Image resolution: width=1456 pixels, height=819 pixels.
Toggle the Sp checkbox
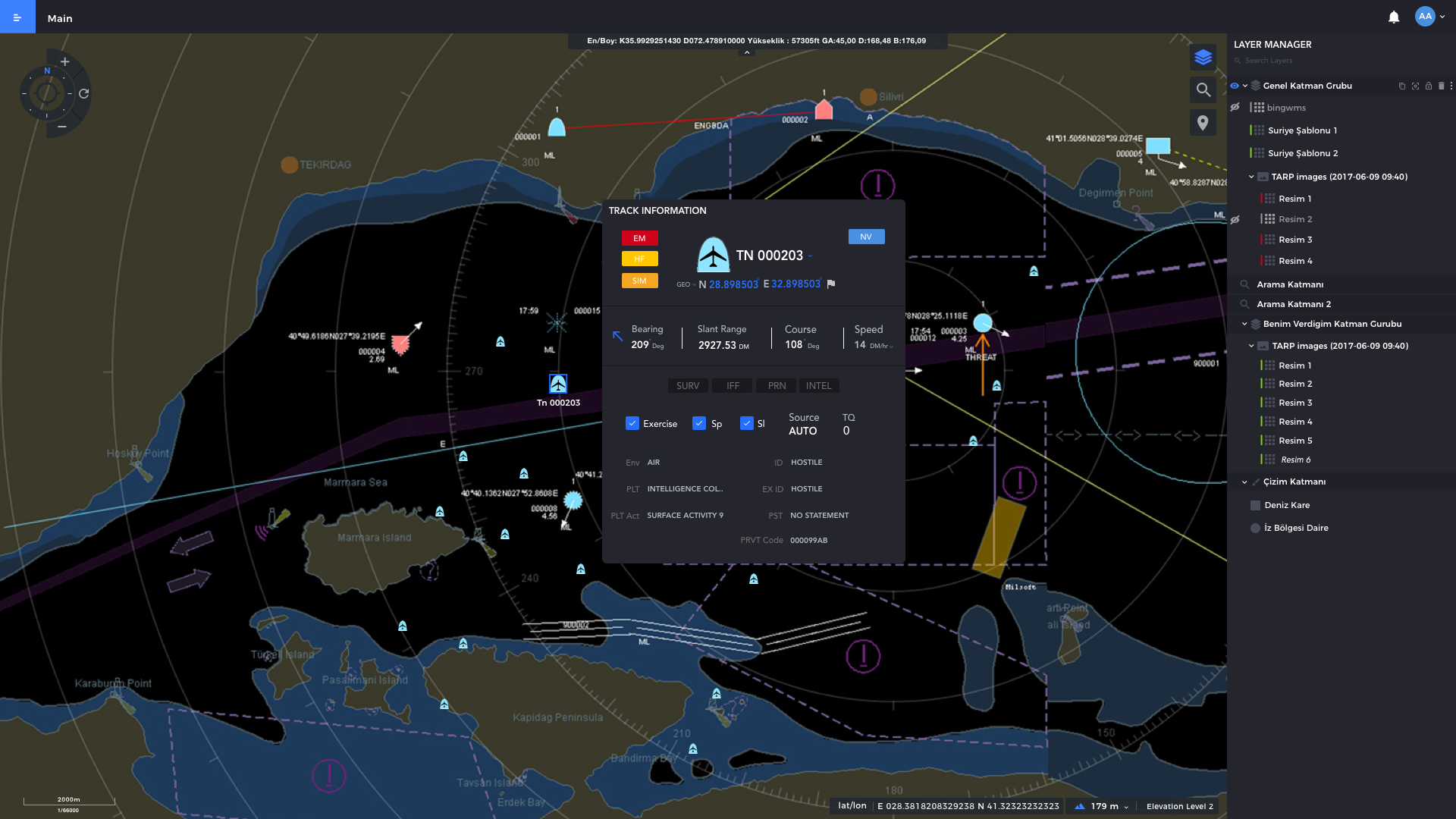coord(699,423)
